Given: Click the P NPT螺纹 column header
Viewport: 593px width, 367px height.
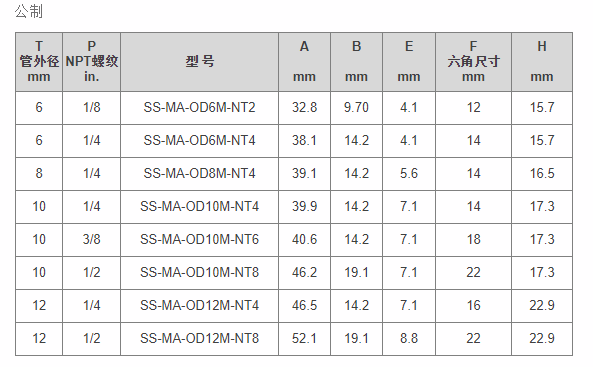Looking at the screenshot, I should [x=92, y=62].
